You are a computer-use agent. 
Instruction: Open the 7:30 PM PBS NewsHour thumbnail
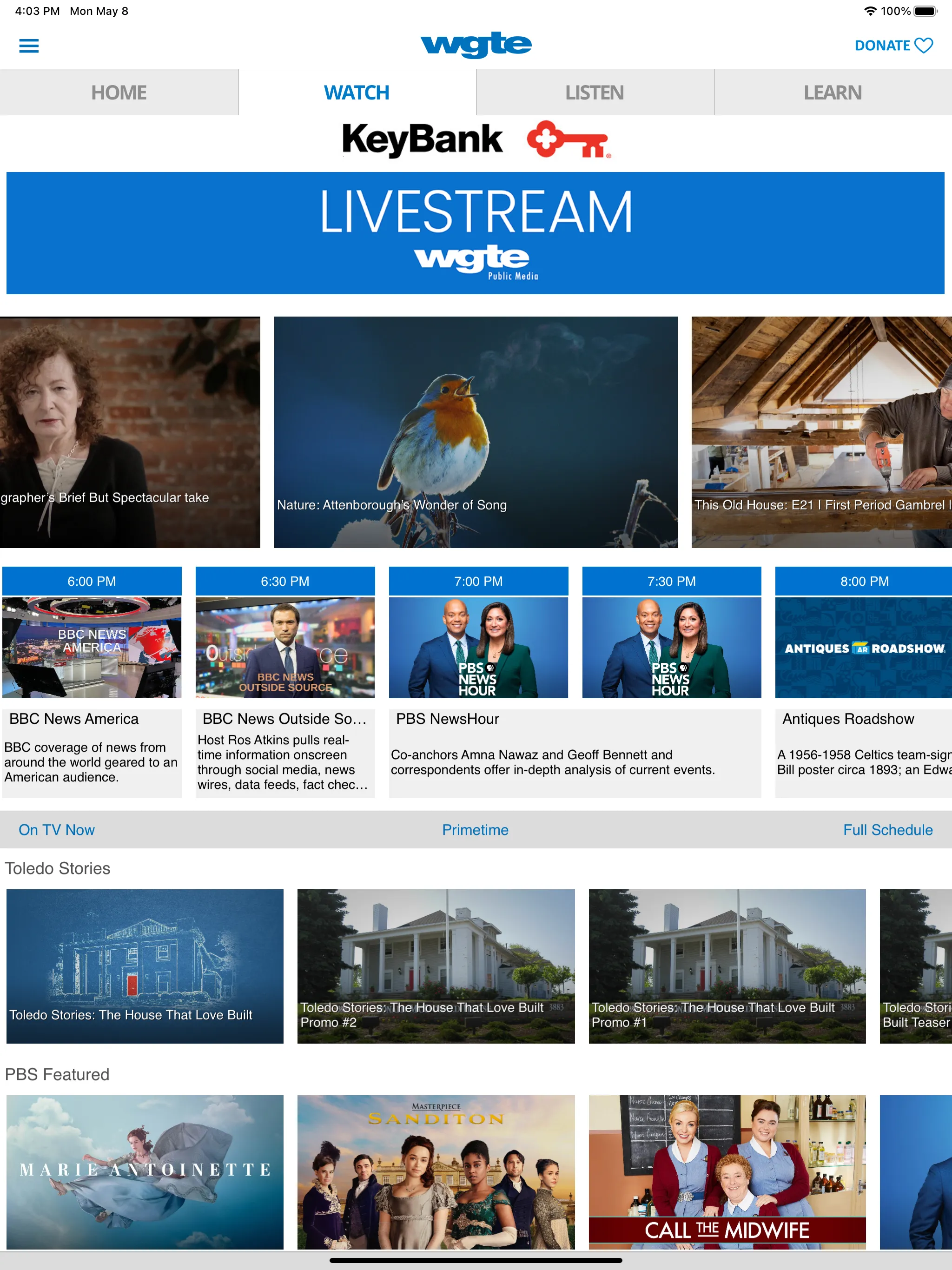pyautogui.click(x=671, y=648)
